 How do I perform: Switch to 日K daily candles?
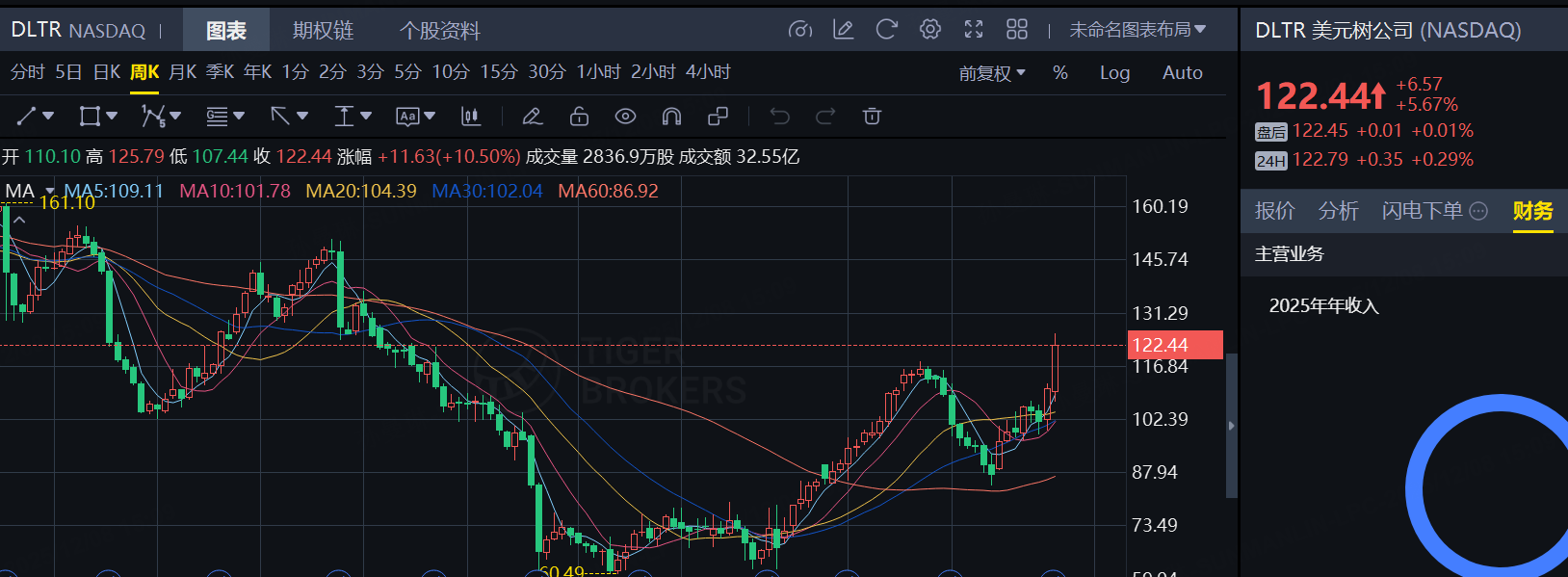(107, 72)
